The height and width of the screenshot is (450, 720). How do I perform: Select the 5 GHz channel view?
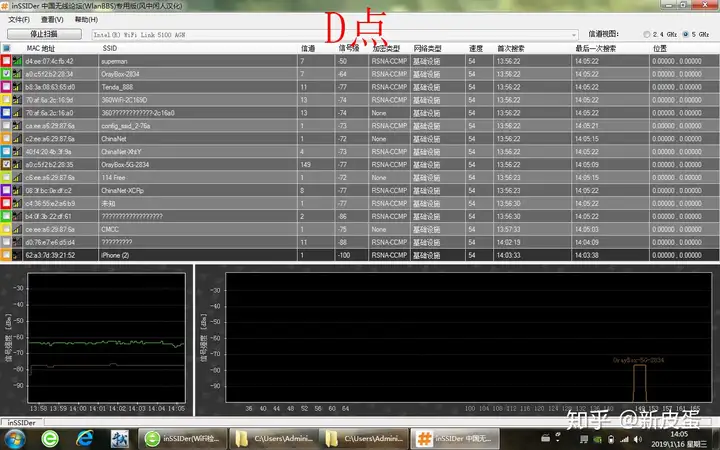pos(686,34)
